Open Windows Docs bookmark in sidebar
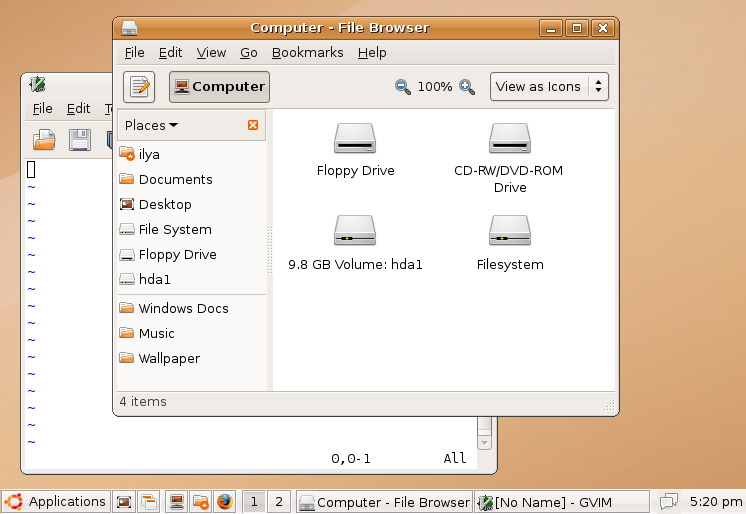The height and width of the screenshot is (514, 746). coord(191,308)
